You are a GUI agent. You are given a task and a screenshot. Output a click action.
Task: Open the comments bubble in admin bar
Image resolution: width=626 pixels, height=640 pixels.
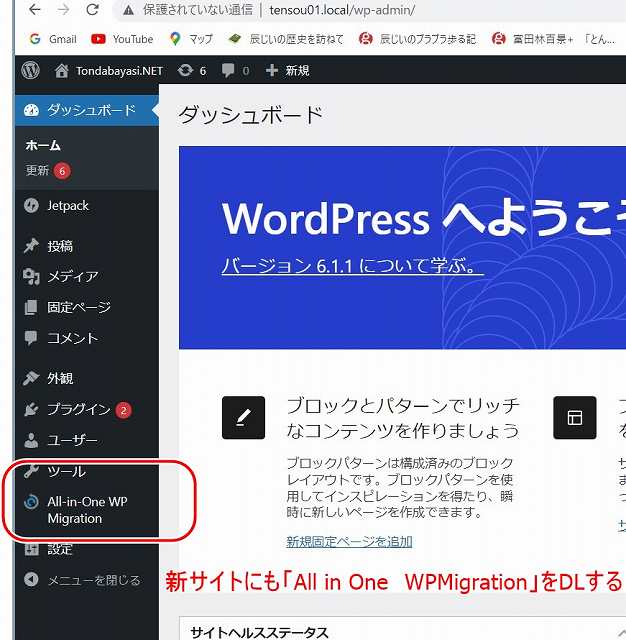[235, 71]
